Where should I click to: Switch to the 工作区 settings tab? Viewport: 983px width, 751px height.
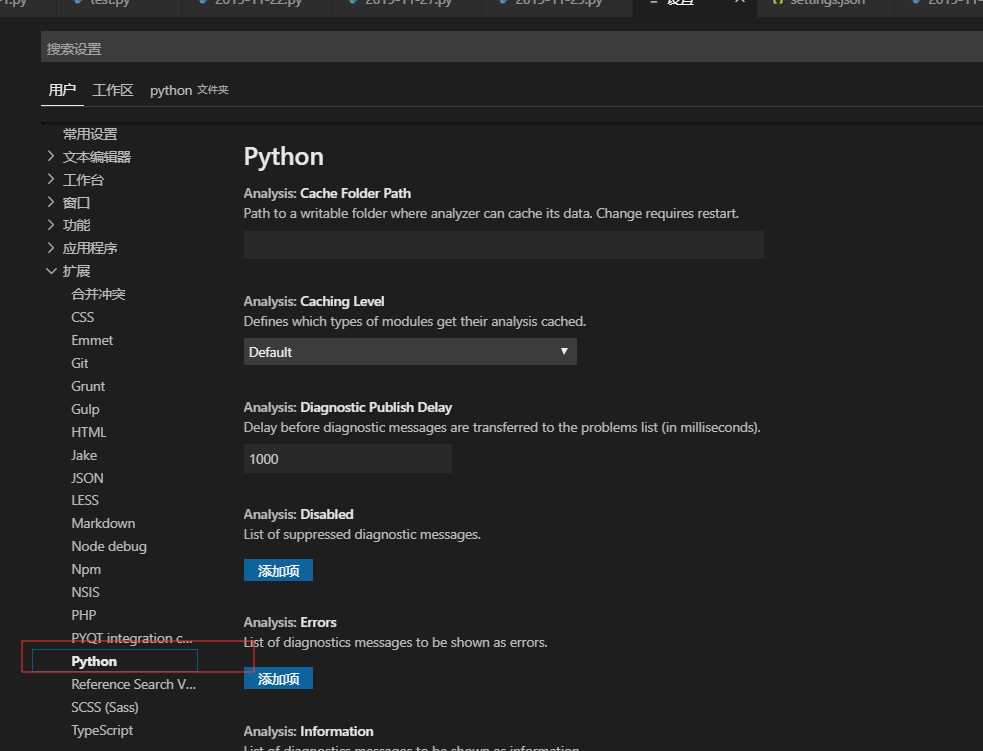(x=113, y=90)
